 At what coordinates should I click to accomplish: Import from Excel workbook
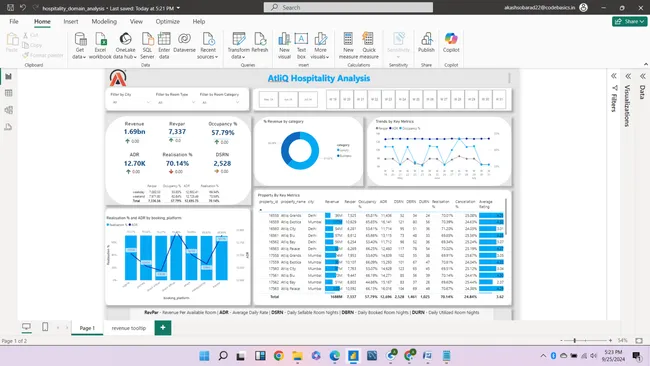pos(100,46)
